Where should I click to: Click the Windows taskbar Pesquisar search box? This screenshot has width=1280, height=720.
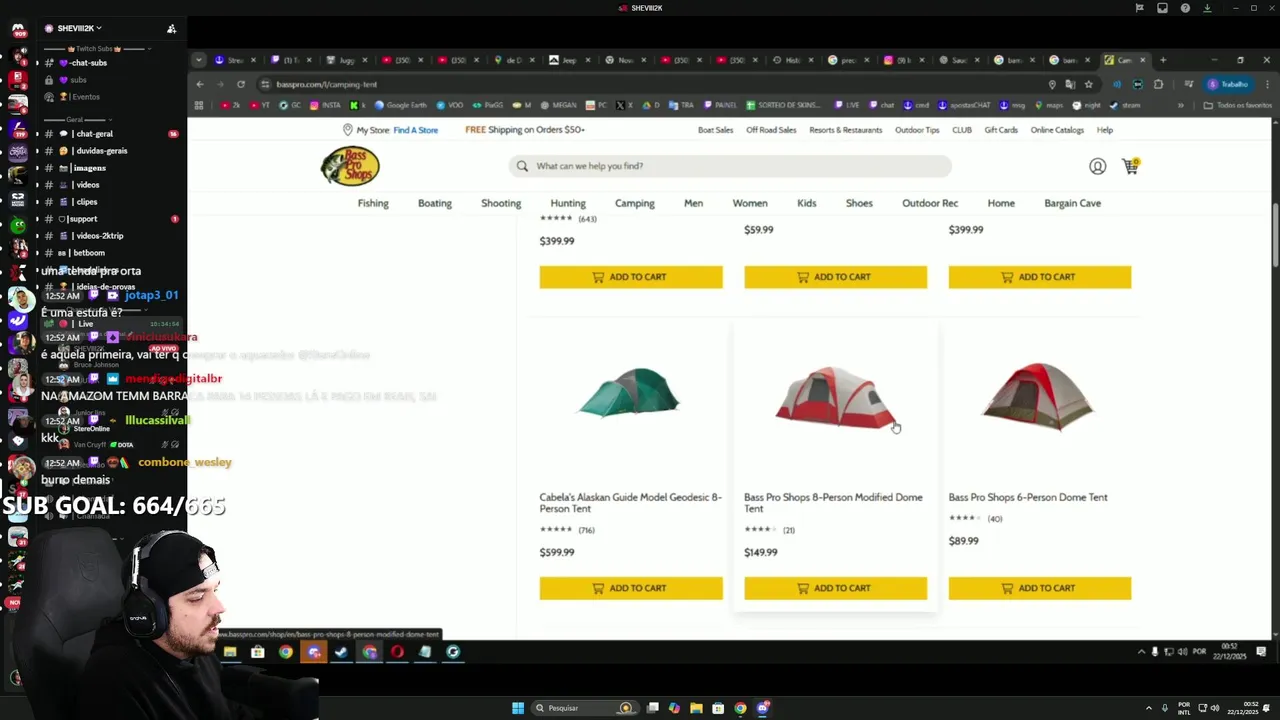tap(587, 708)
